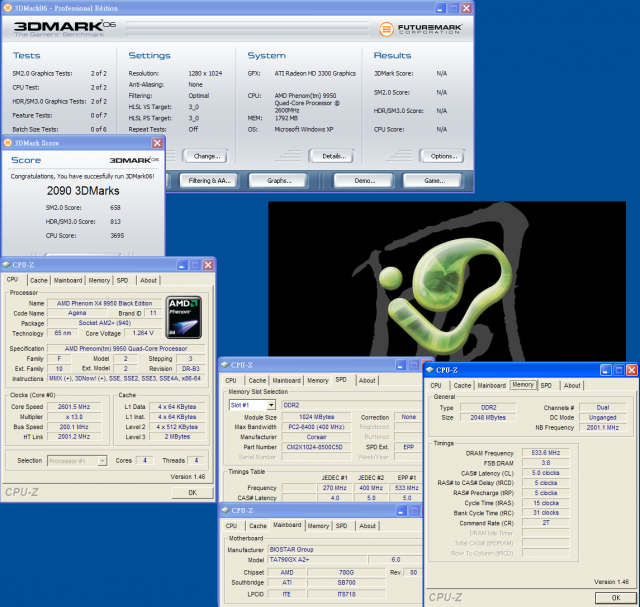Viewport: 640px width, 607px height.
Task: Minimize the CPU-Z CPU tab window
Action: (182, 265)
